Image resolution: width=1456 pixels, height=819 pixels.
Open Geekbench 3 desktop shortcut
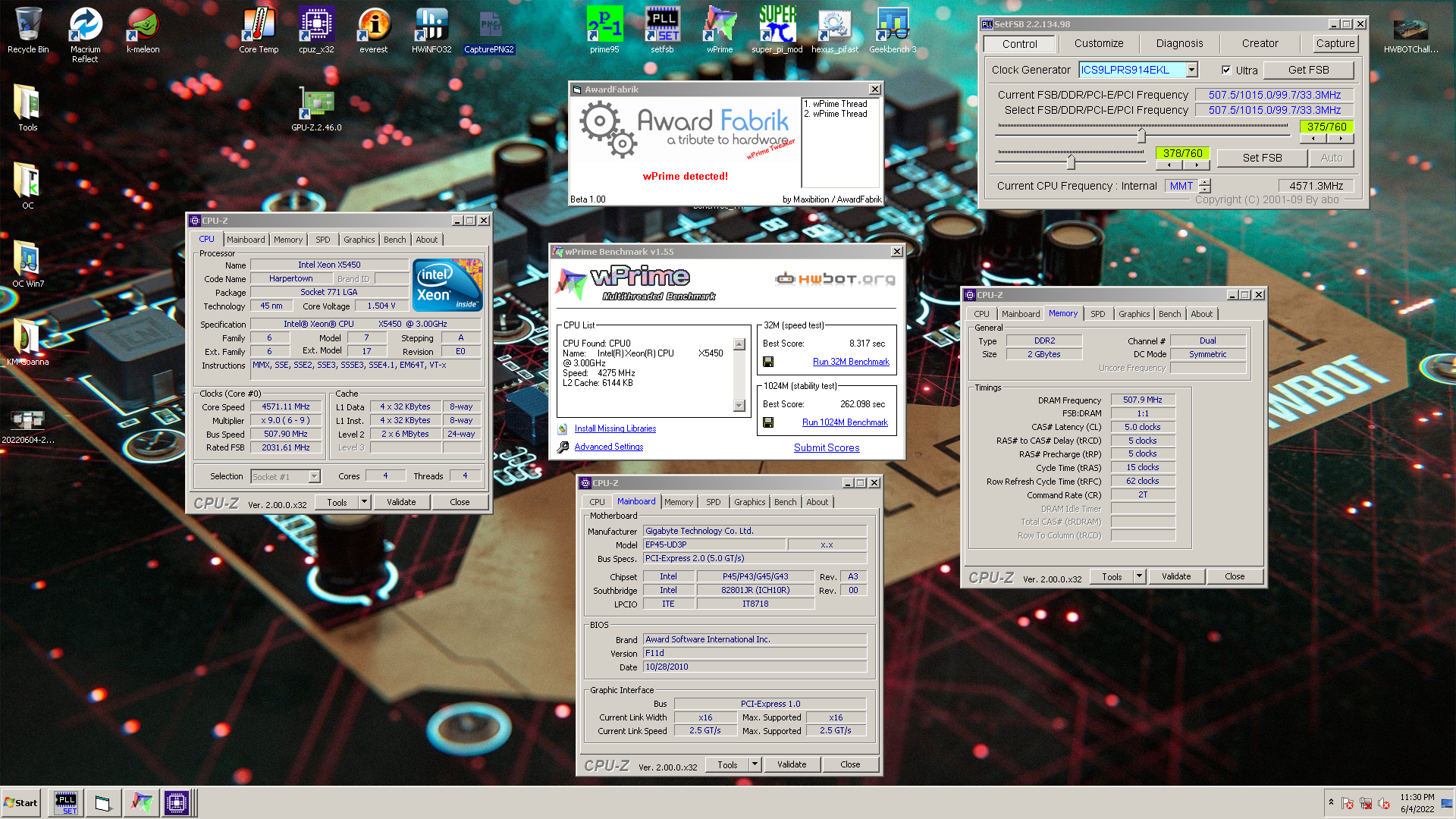click(x=893, y=31)
